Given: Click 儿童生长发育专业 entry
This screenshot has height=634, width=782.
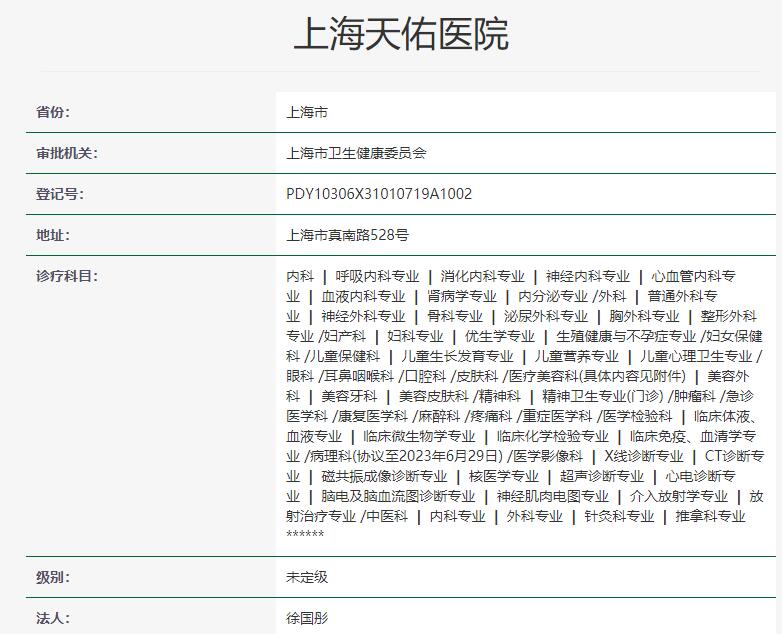Looking at the screenshot, I should (457, 356).
